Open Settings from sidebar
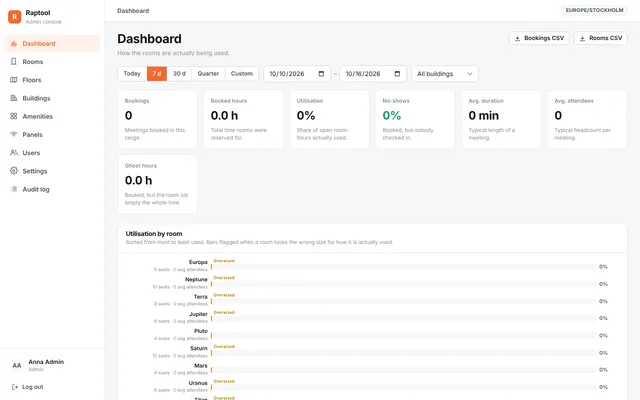This screenshot has height=400, width=640. tap(52, 171)
